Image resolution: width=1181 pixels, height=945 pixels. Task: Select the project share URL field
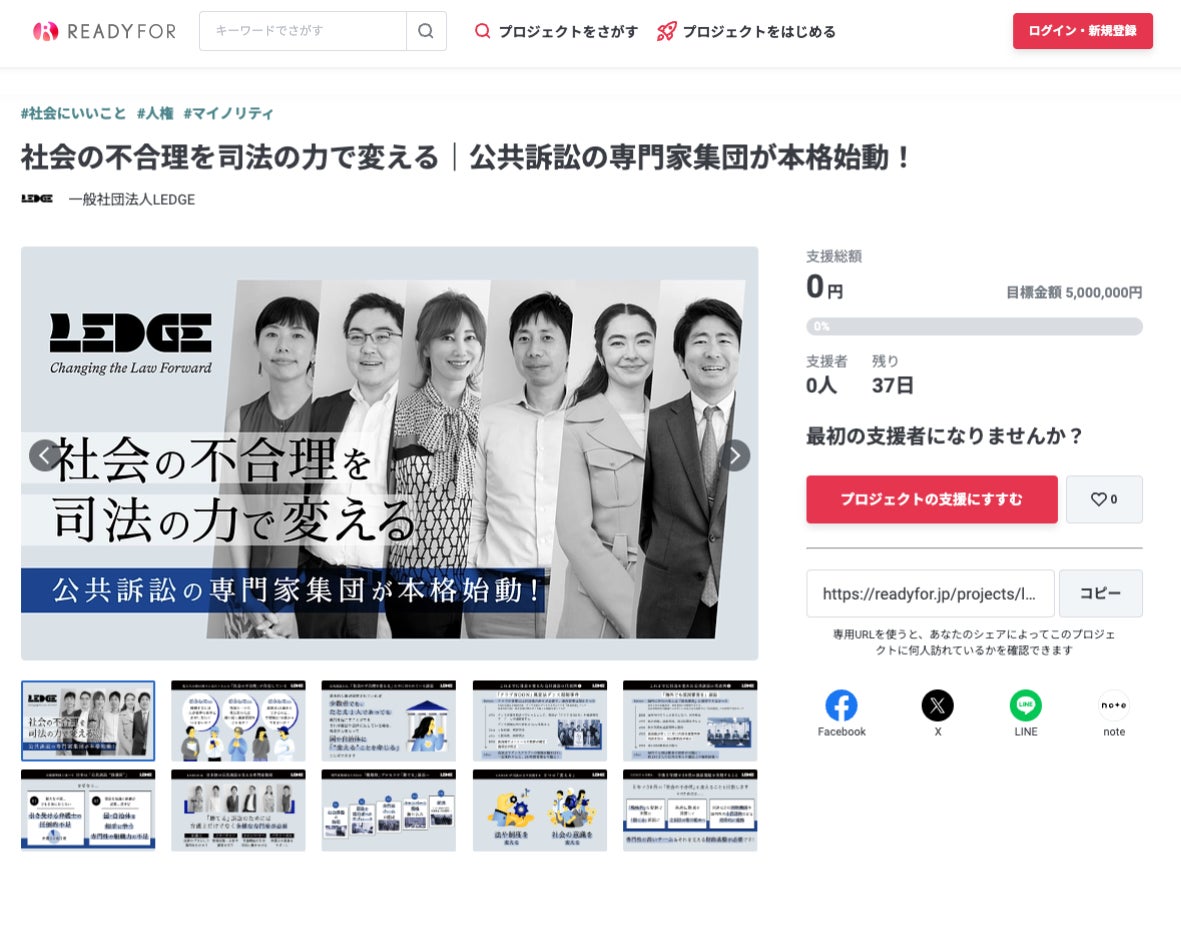[930, 593]
